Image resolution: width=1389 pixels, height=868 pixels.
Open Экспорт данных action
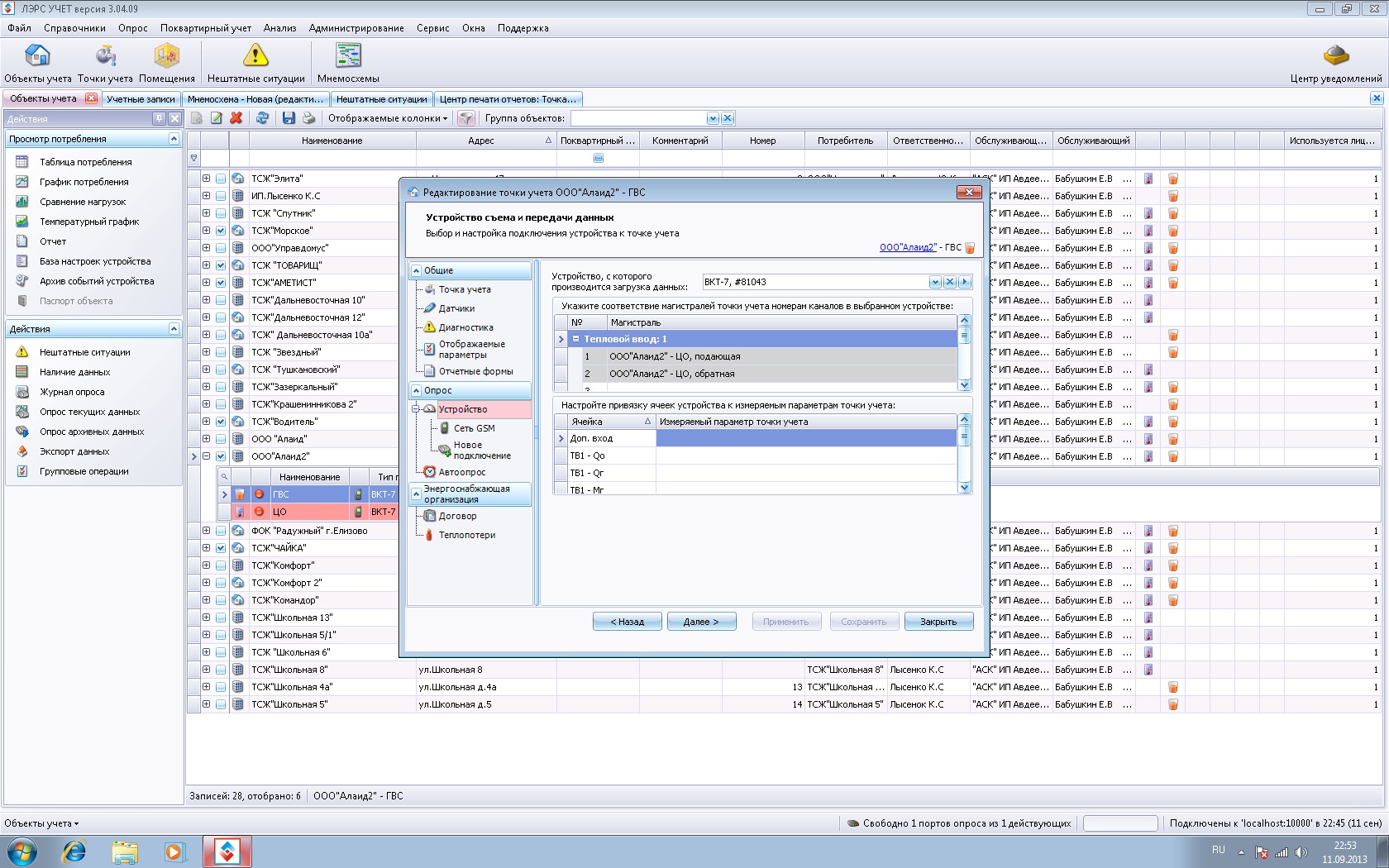click(x=74, y=451)
